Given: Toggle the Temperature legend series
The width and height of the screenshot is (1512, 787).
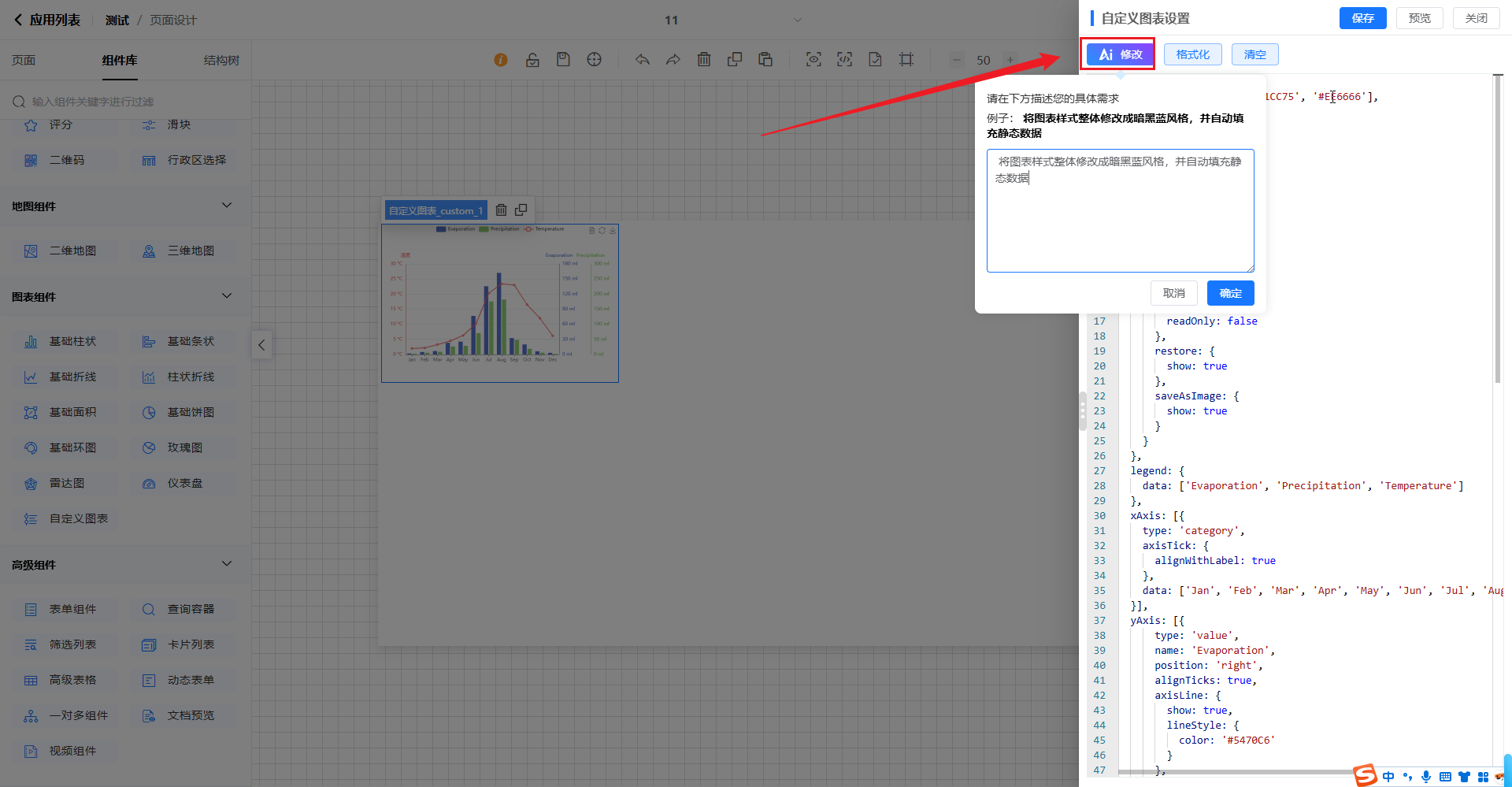Looking at the screenshot, I should click(x=544, y=229).
